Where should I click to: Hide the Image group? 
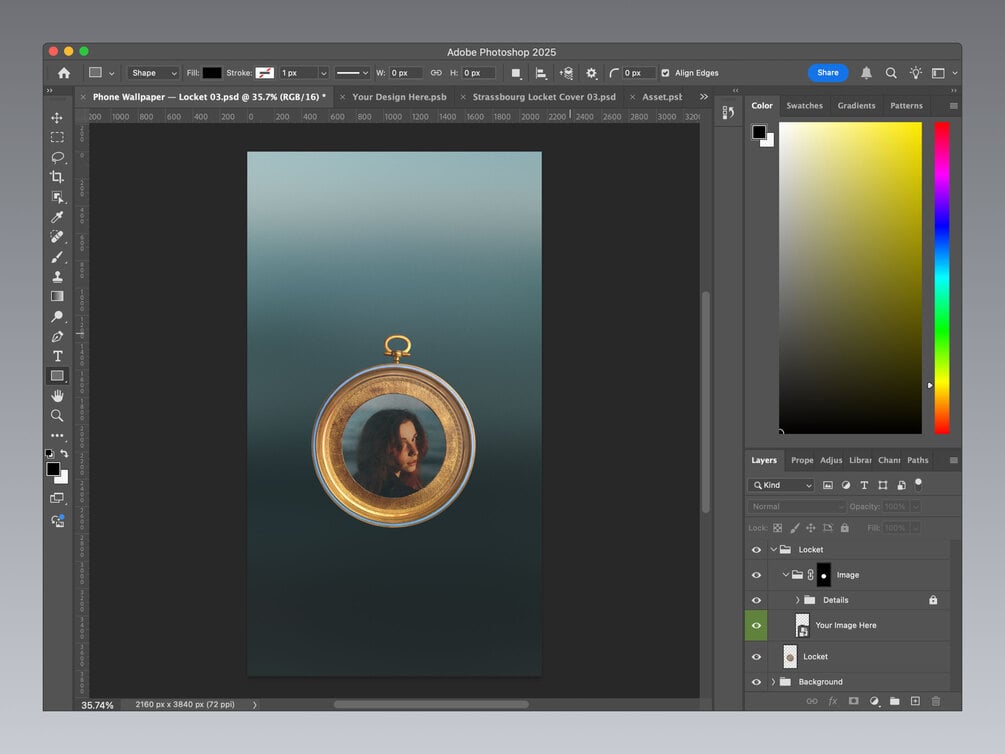click(x=756, y=575)
